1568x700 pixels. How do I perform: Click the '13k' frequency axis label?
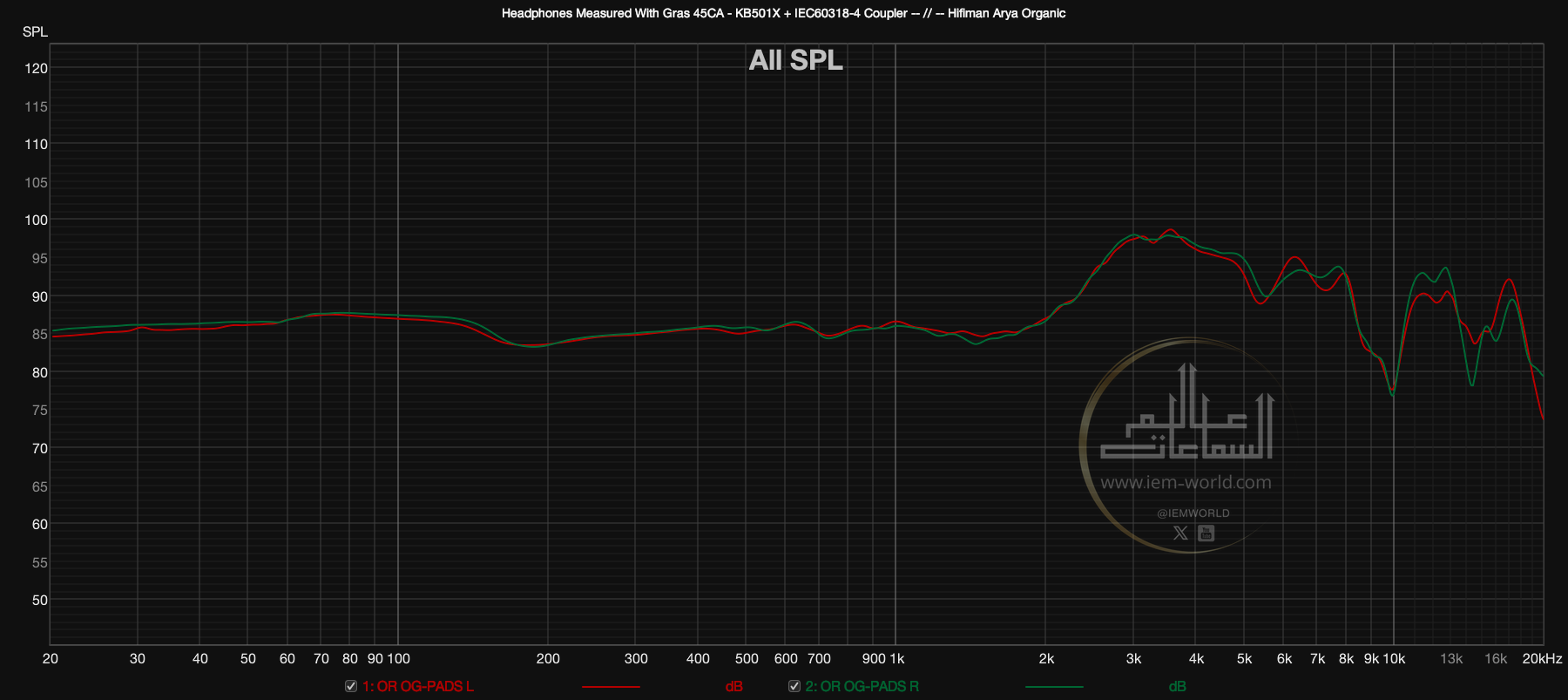[1451, 658]
